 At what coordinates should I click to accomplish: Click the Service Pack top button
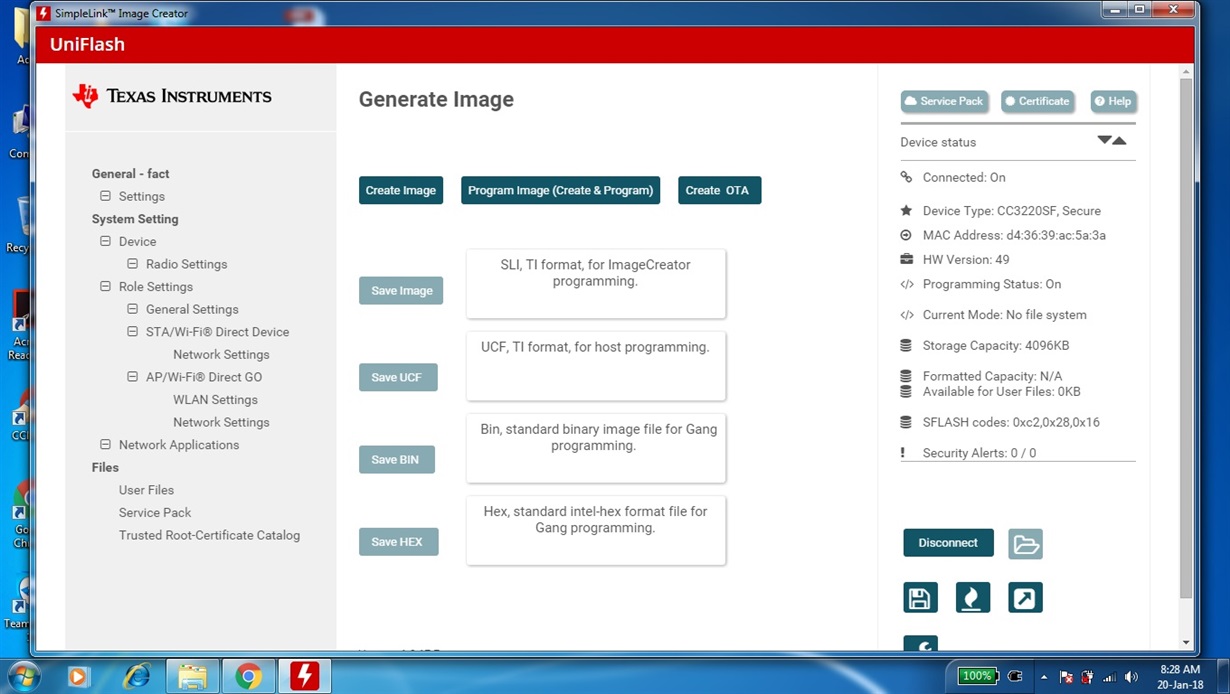945,101
